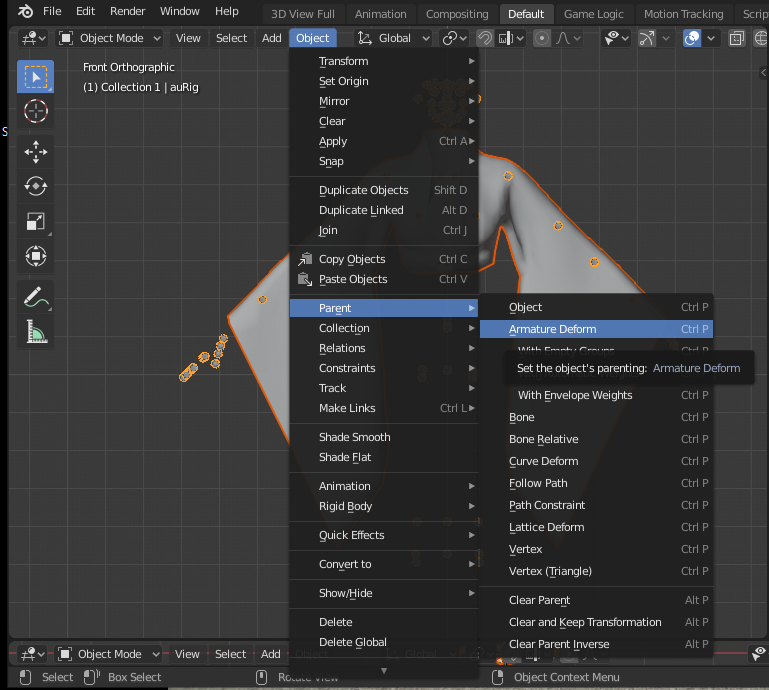Click Duplicate Objects entry
The image size is (769, 690).
coord(384,190)
